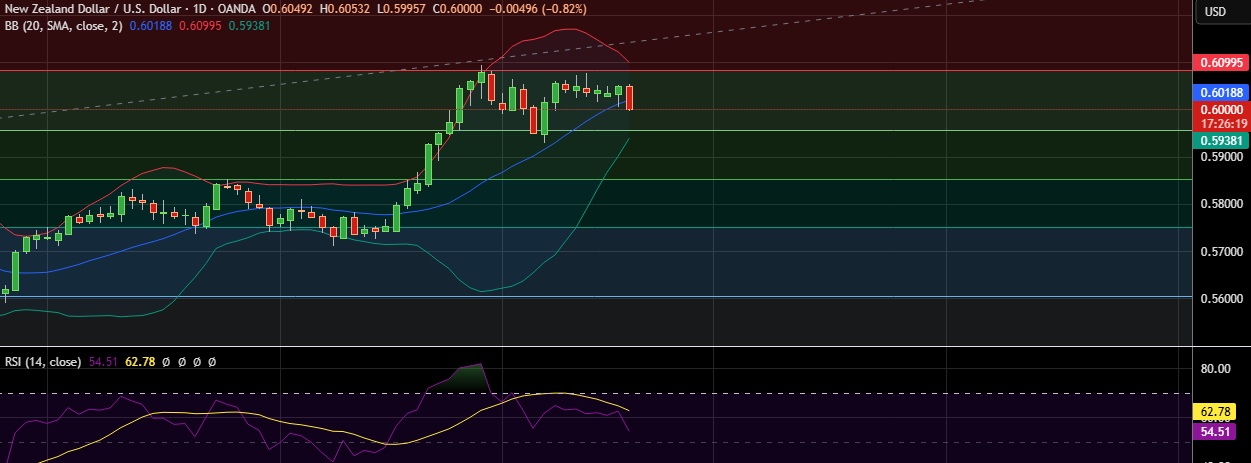This screenshot has width=1251, height=463.
Task: Click the blue BB basis value 0.60188 in legend
Action: pyautogui.click(x=150, y=25)
